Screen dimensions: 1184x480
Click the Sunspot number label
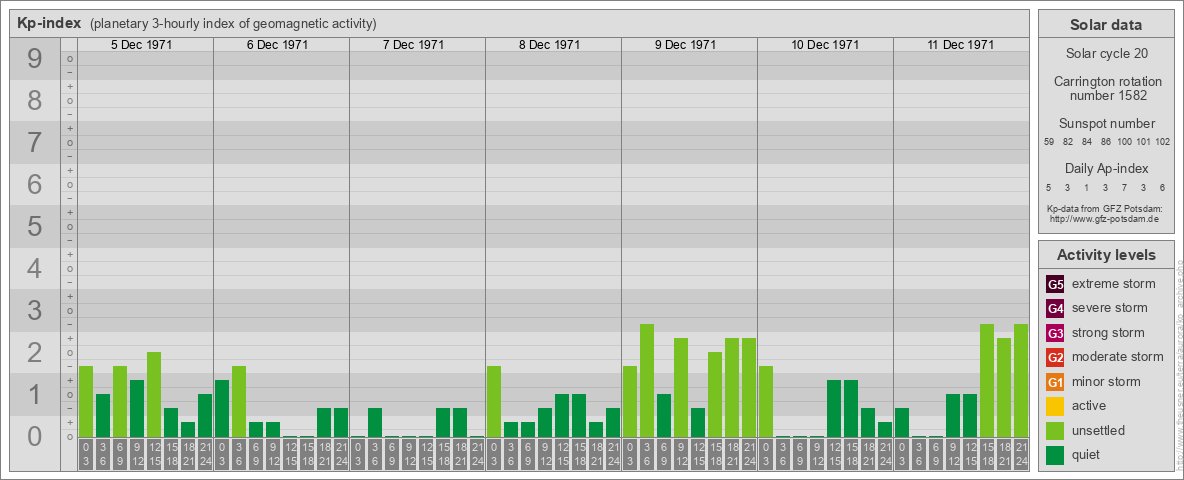coord(1106,124)
